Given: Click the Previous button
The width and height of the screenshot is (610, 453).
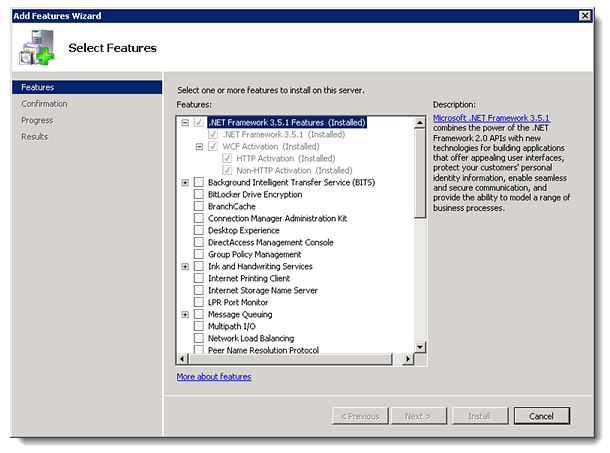Looking at the screenshot, I should pos(360,416).
